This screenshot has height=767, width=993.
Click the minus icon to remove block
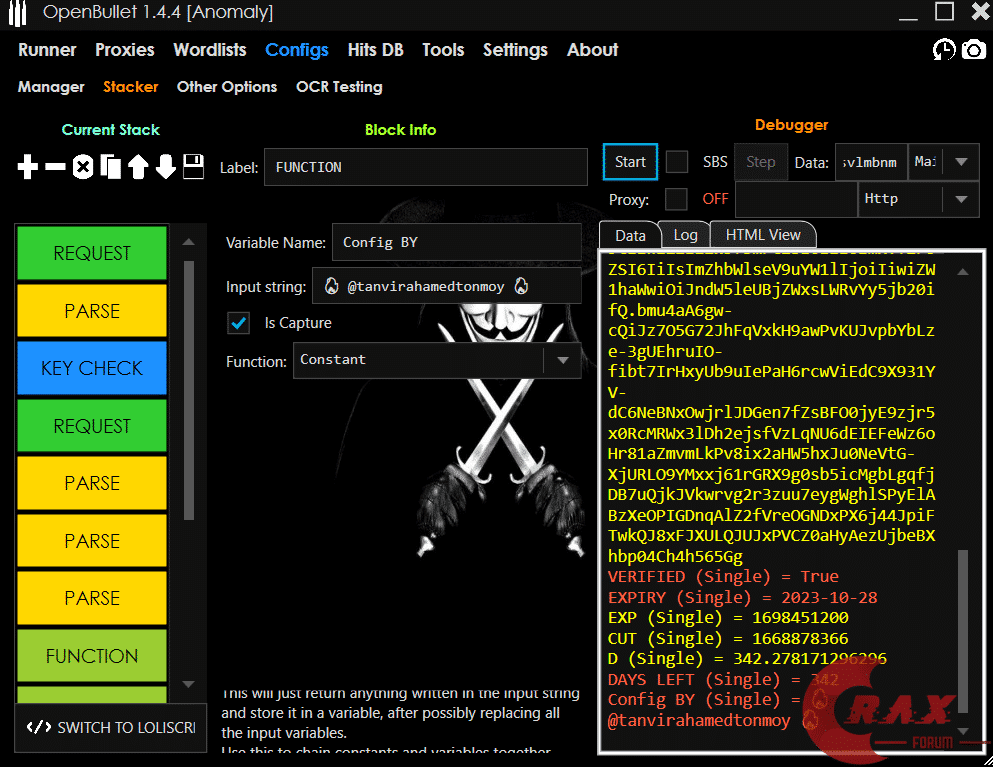click(x=55, y=167)
